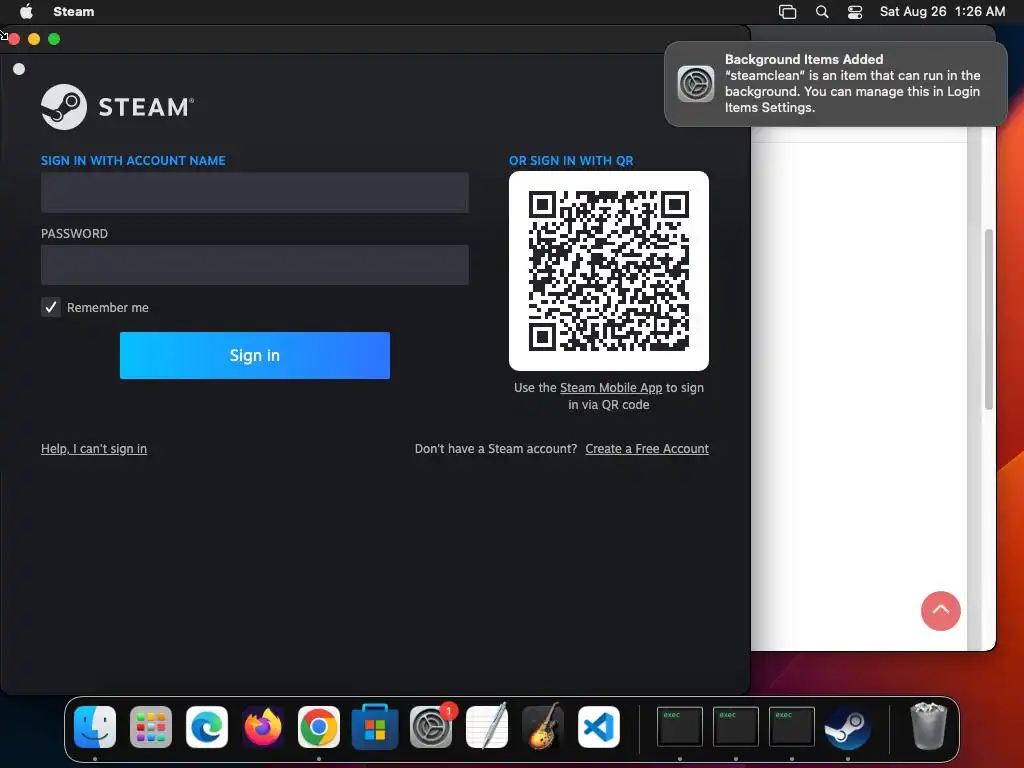Click the date and time in menu bar
Image resolution: width=1024 pixels, height=768 pixels.
click(942, 11)
